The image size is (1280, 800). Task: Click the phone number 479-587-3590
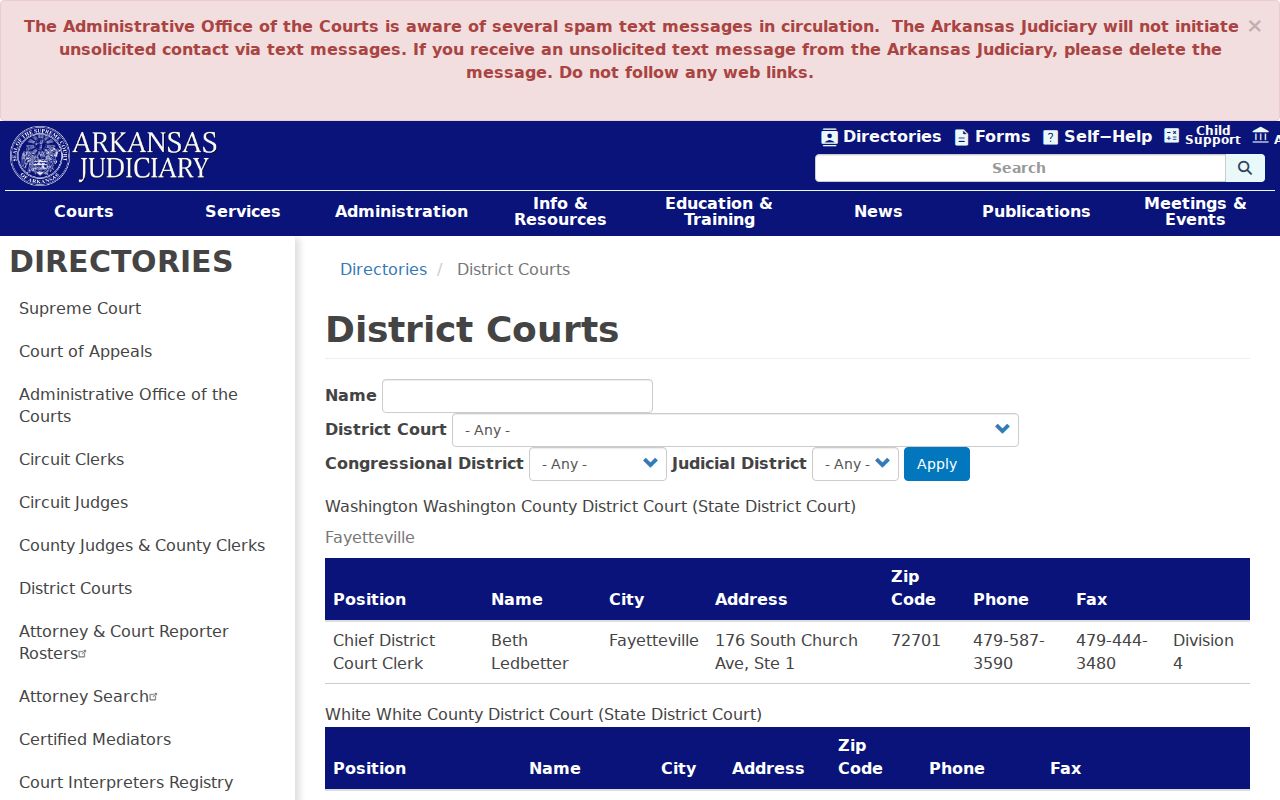coord(1009,651)
